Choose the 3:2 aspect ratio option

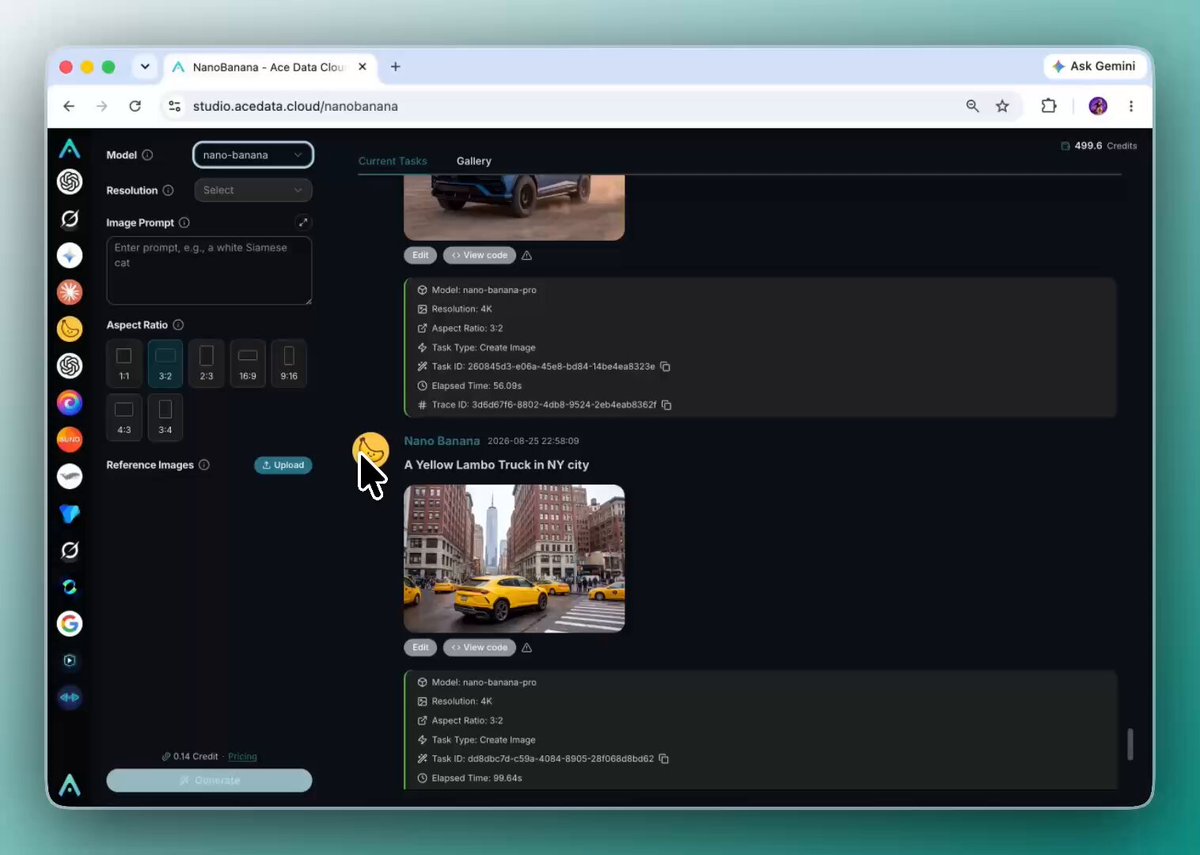165,364
